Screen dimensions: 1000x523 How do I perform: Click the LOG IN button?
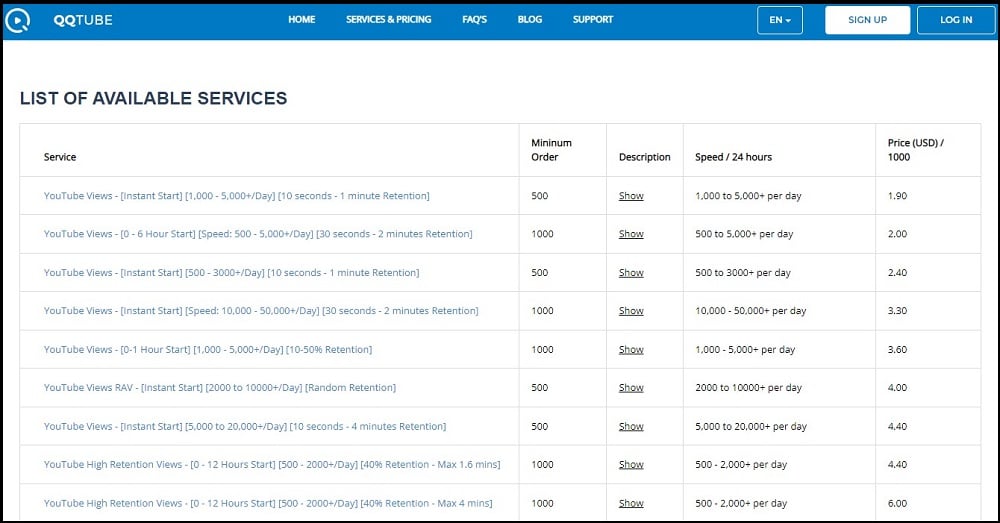tap(956, 20)
